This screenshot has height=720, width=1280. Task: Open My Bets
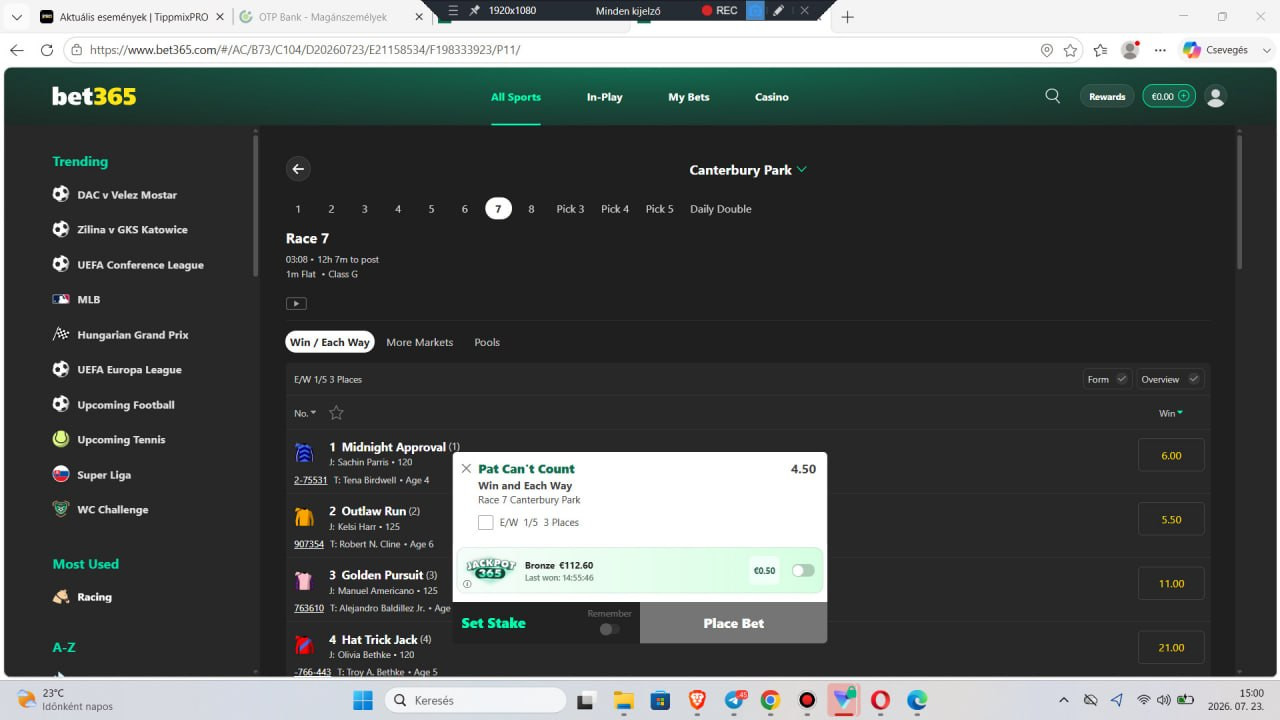point(689,97)
